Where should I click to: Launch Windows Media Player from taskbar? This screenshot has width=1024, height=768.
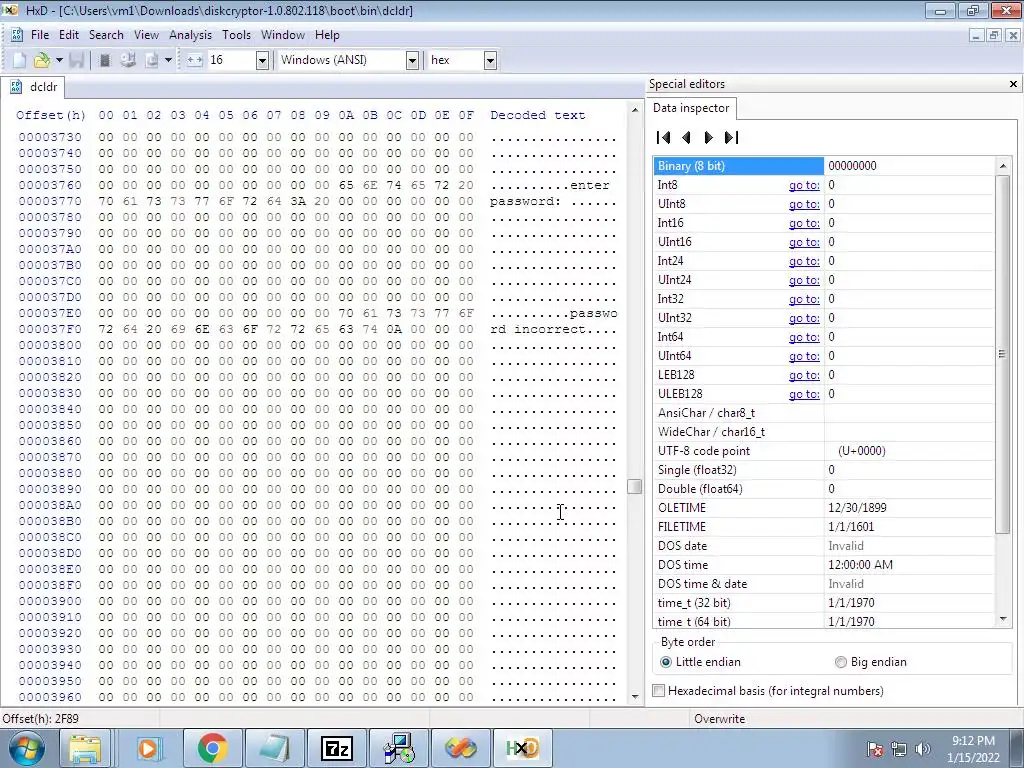[x=148, y=748]
